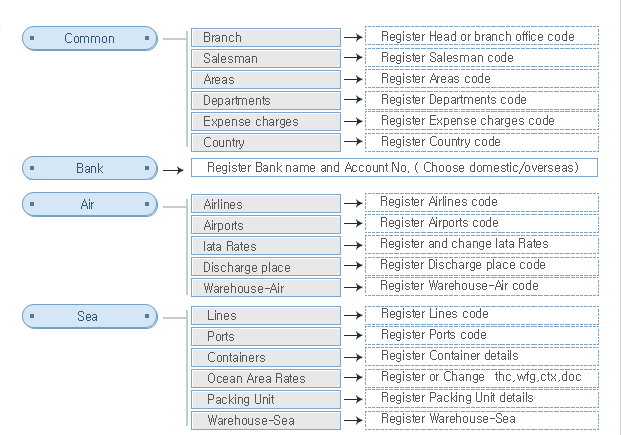Screen dimensions: 621x435
Task: Select the Branch menu item
Action: [x=265, y=37]
